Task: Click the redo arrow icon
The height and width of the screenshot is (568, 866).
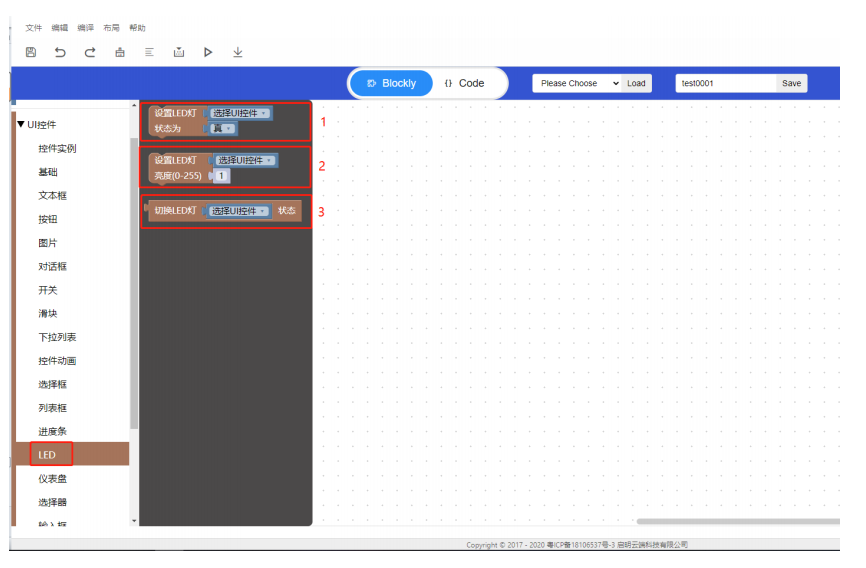Action: click(90, 52)
